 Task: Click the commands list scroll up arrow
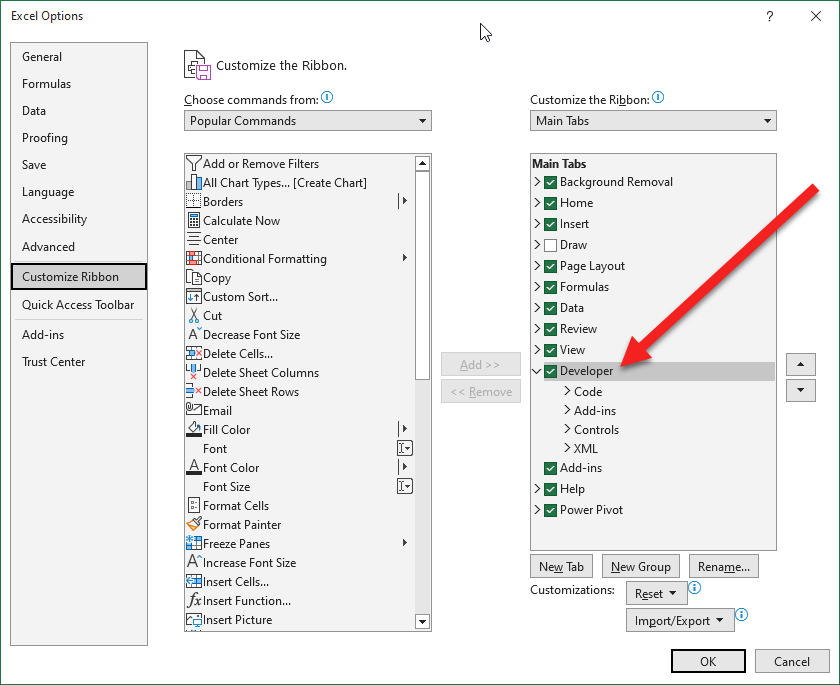[x=422, y=163]
